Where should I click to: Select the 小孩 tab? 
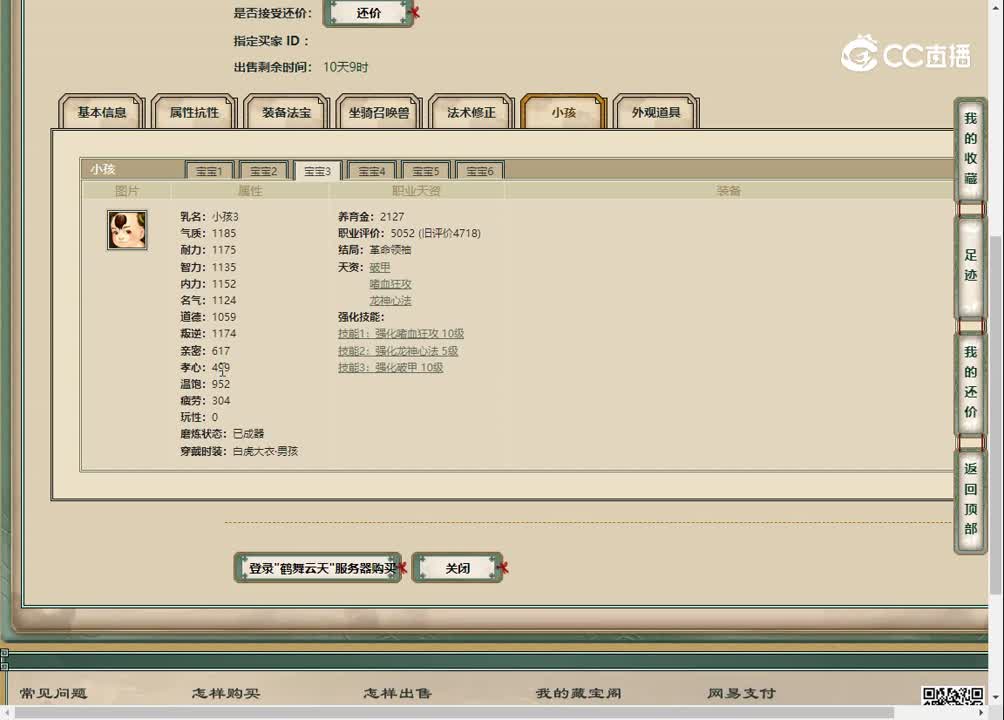563,112
